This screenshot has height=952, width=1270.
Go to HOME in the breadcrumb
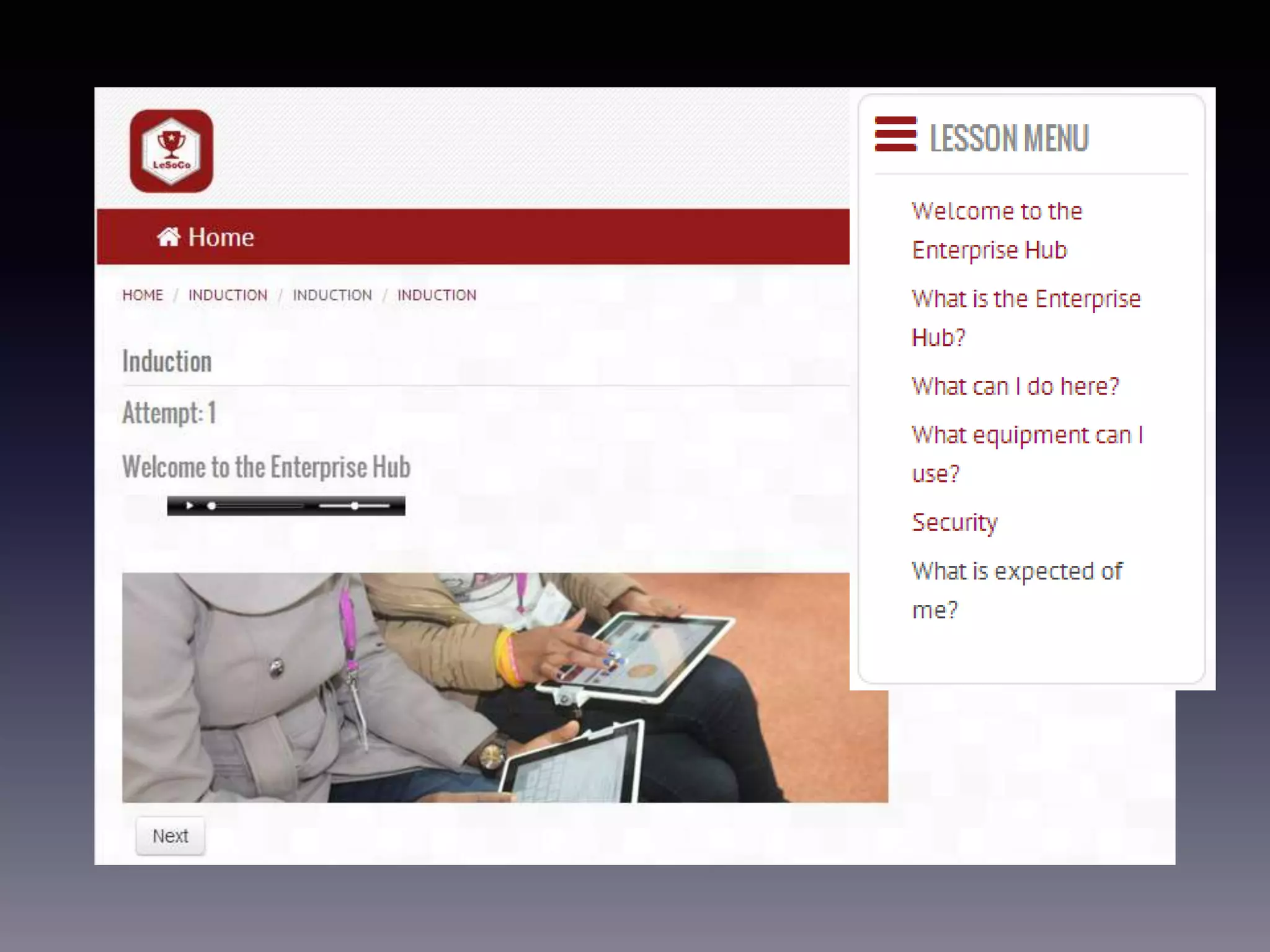click(143, 295)
